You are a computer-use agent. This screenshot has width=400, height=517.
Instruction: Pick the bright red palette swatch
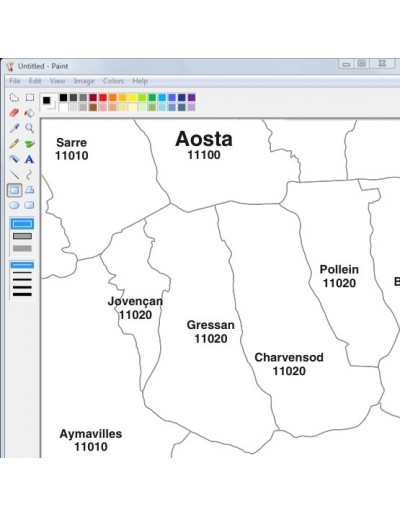103,97
